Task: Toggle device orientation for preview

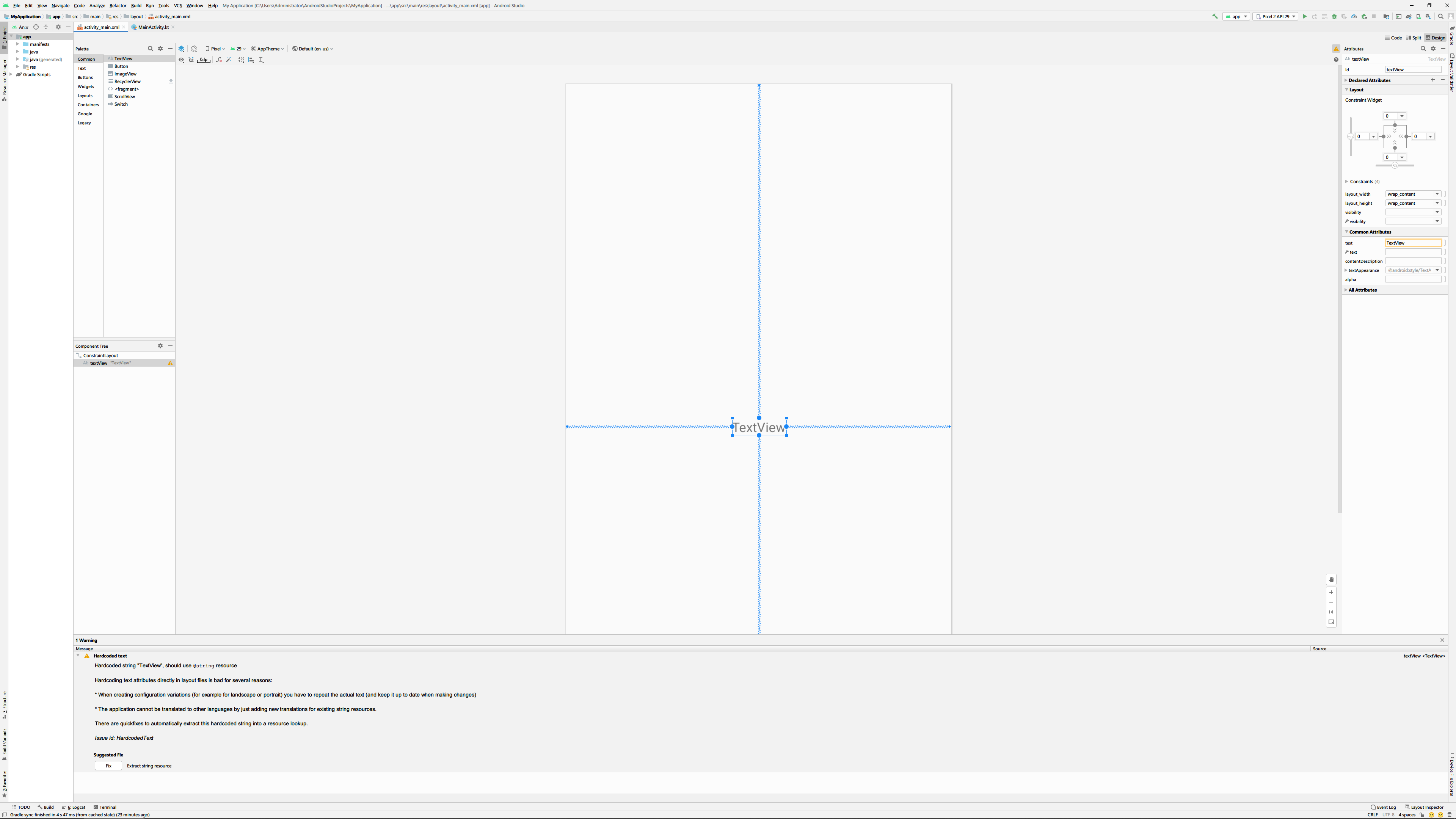Action: (194, 49)
